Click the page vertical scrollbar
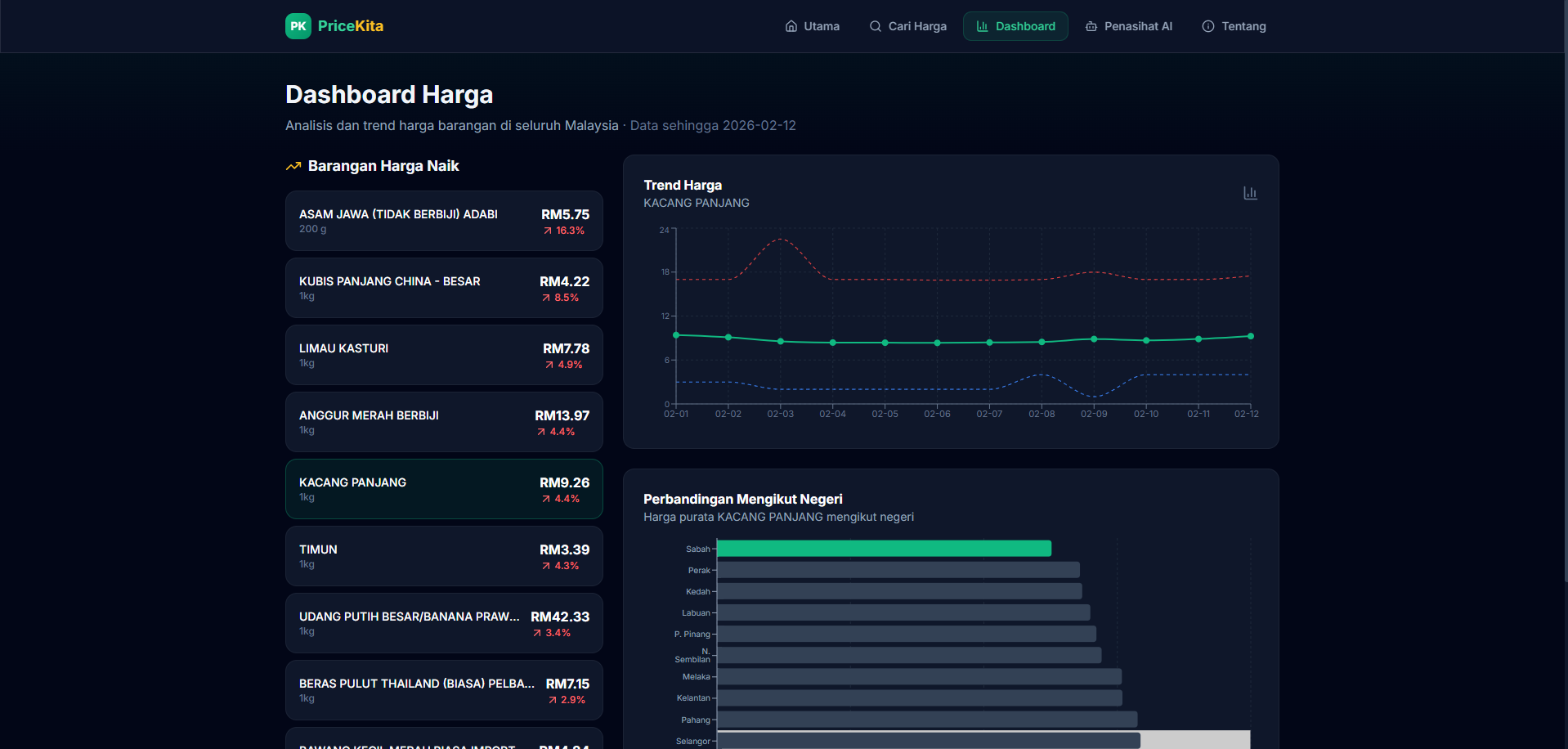The height and width of the screenshot is (749, 1568). pos(1564,327)
